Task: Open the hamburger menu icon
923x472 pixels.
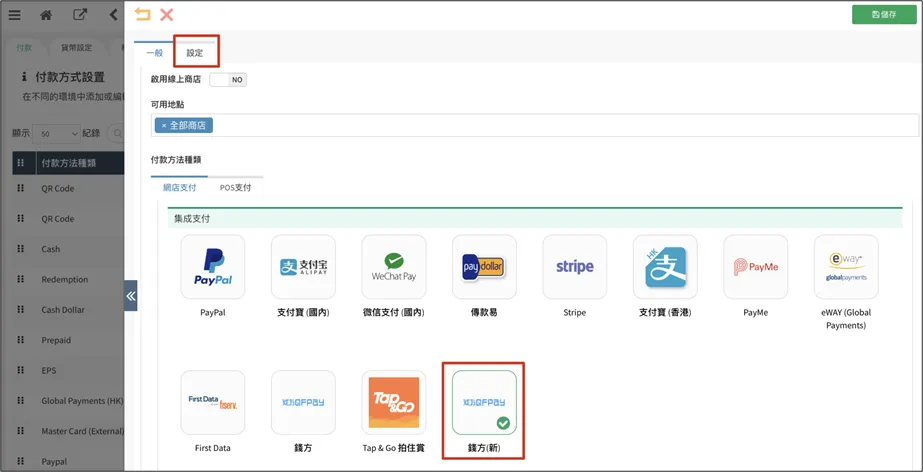Action: click(x=14, y=15)
